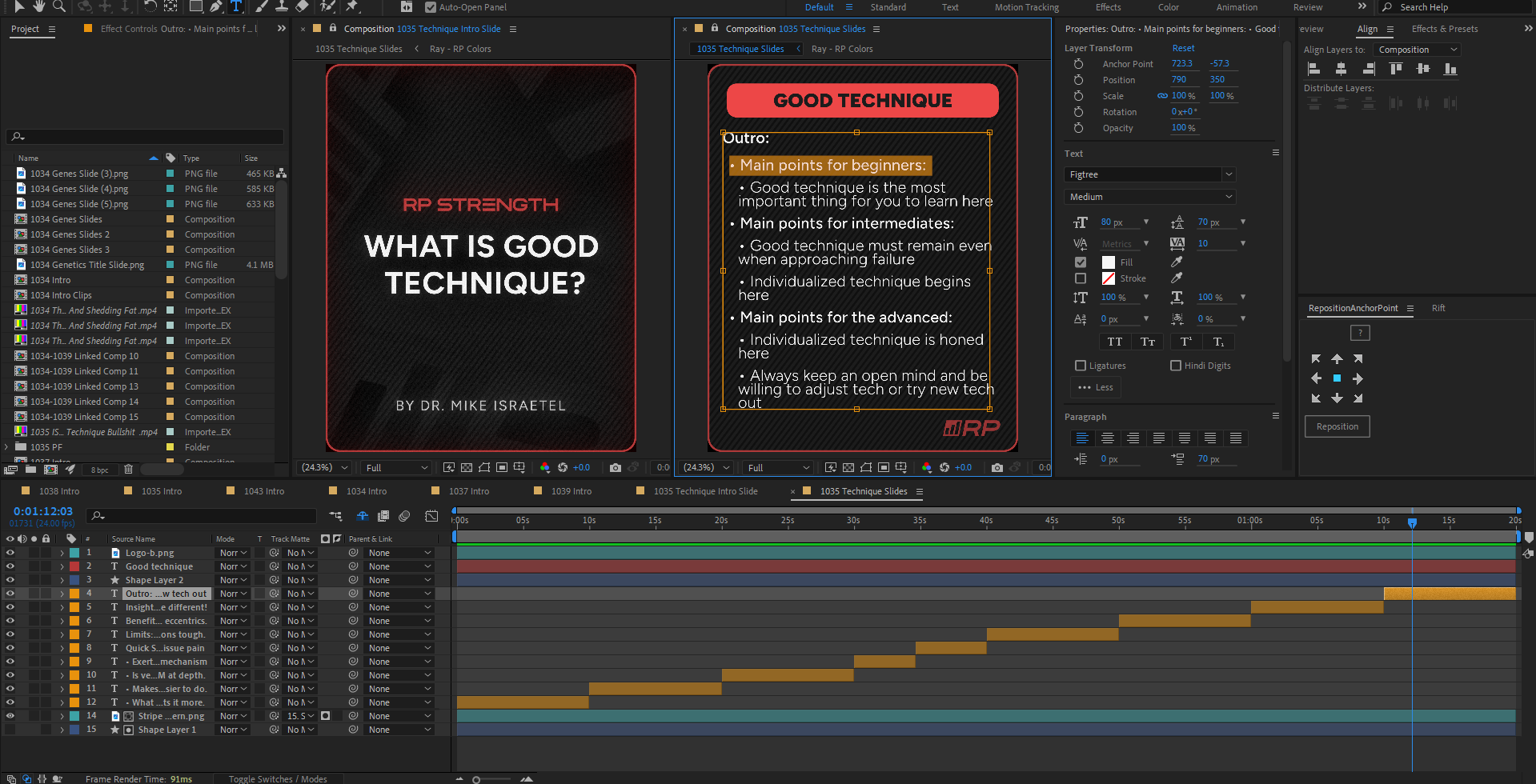Click the white Fill color swatch
Viewport: 1536px width, 784px height.
click(x=1109, y=262)
